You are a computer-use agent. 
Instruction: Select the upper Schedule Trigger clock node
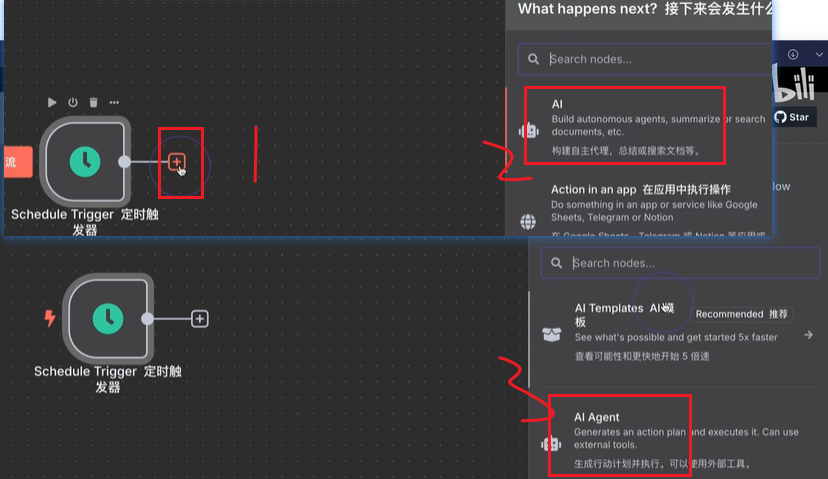click(85, 162)
